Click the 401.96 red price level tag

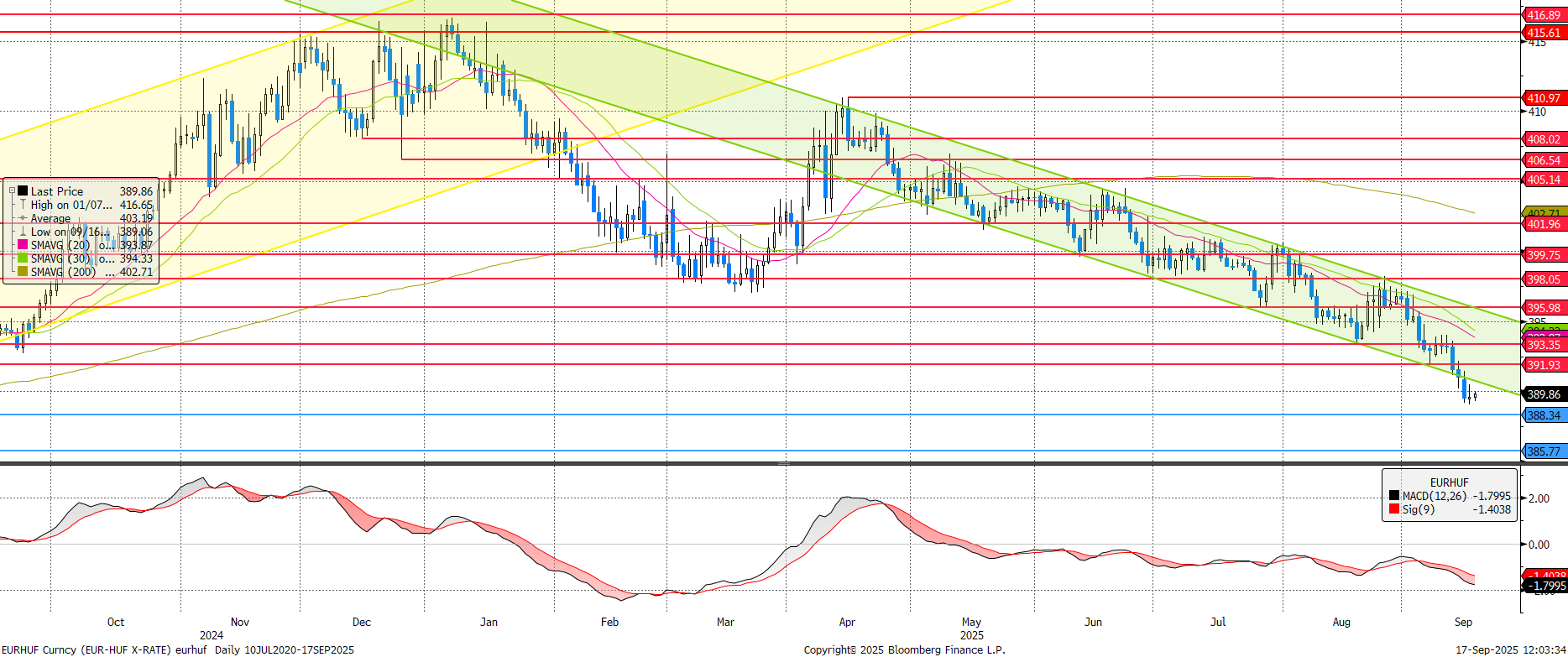(x=1544, y=224)
